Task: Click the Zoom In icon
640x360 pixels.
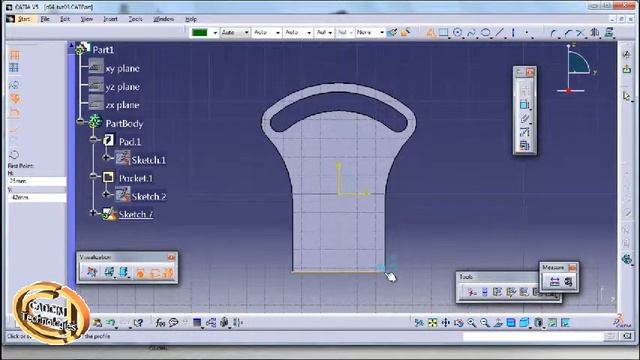Action: pos(471,323)
